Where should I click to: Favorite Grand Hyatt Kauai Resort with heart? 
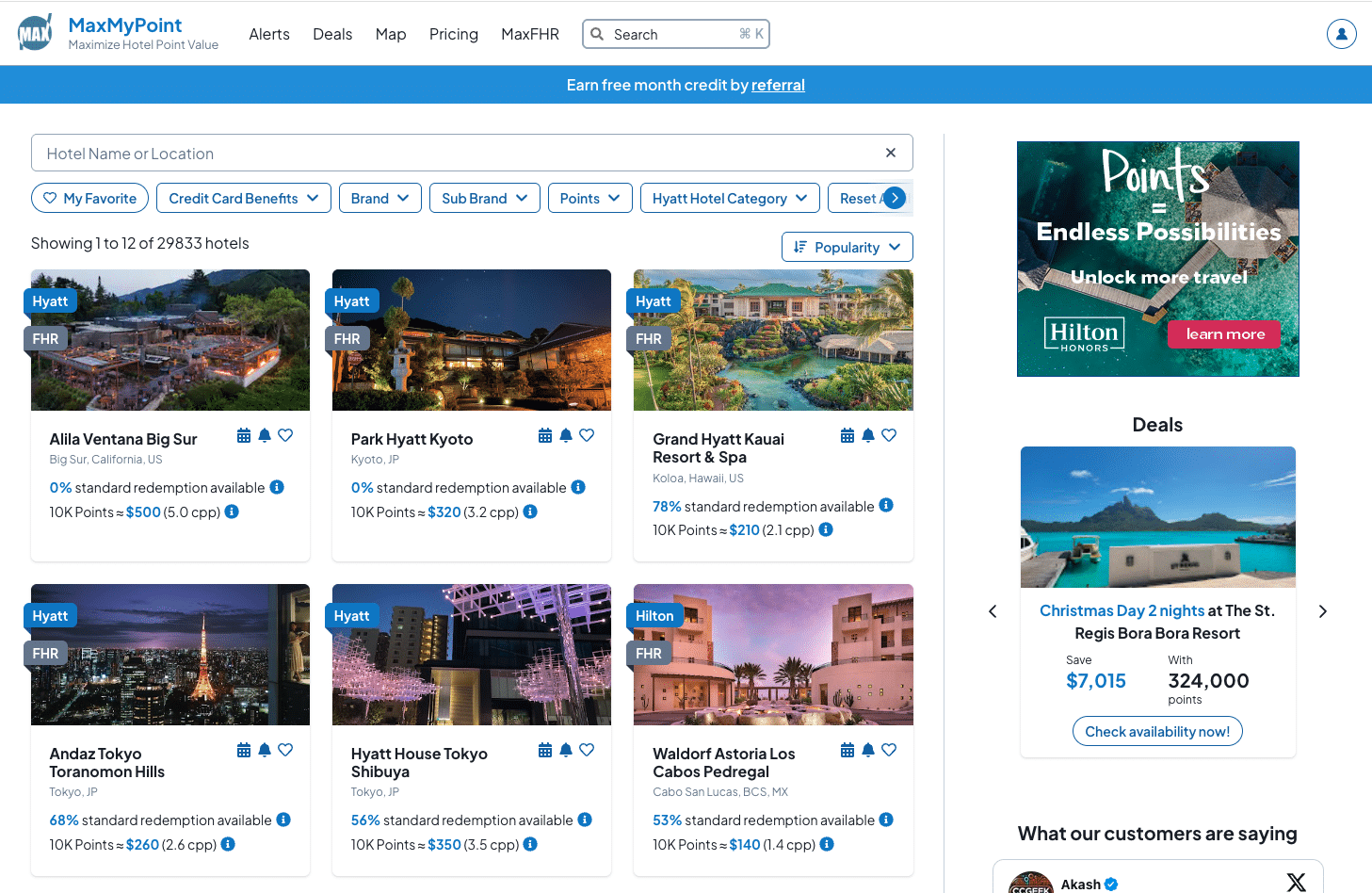889,435
